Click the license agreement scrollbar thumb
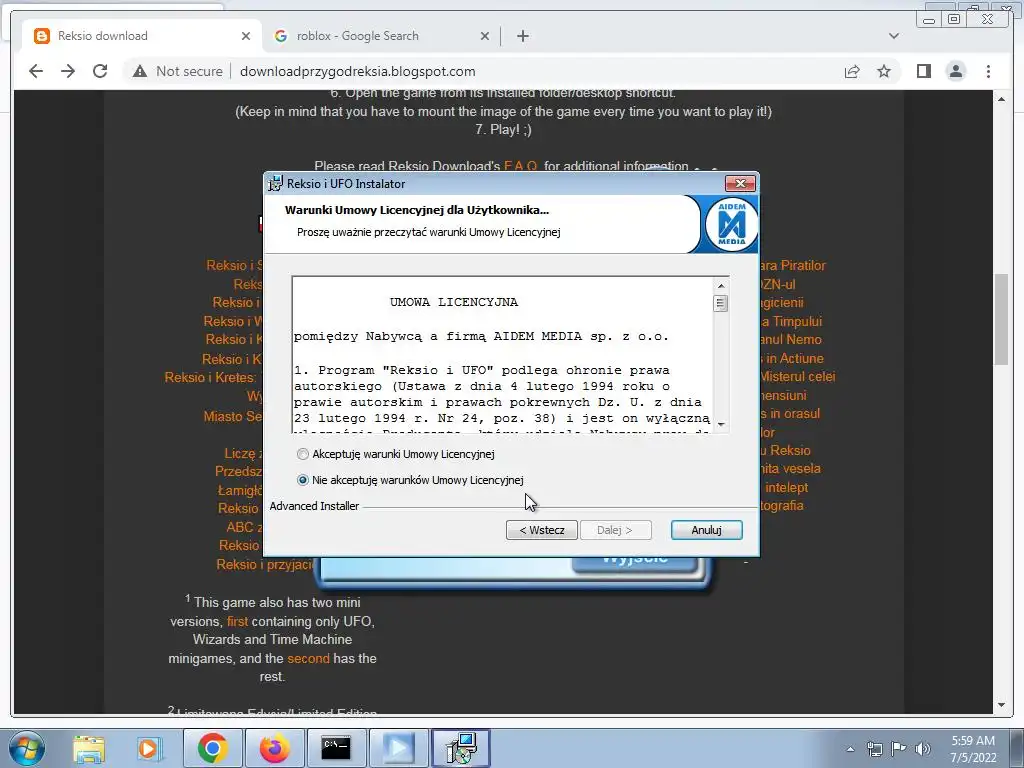 721,304
